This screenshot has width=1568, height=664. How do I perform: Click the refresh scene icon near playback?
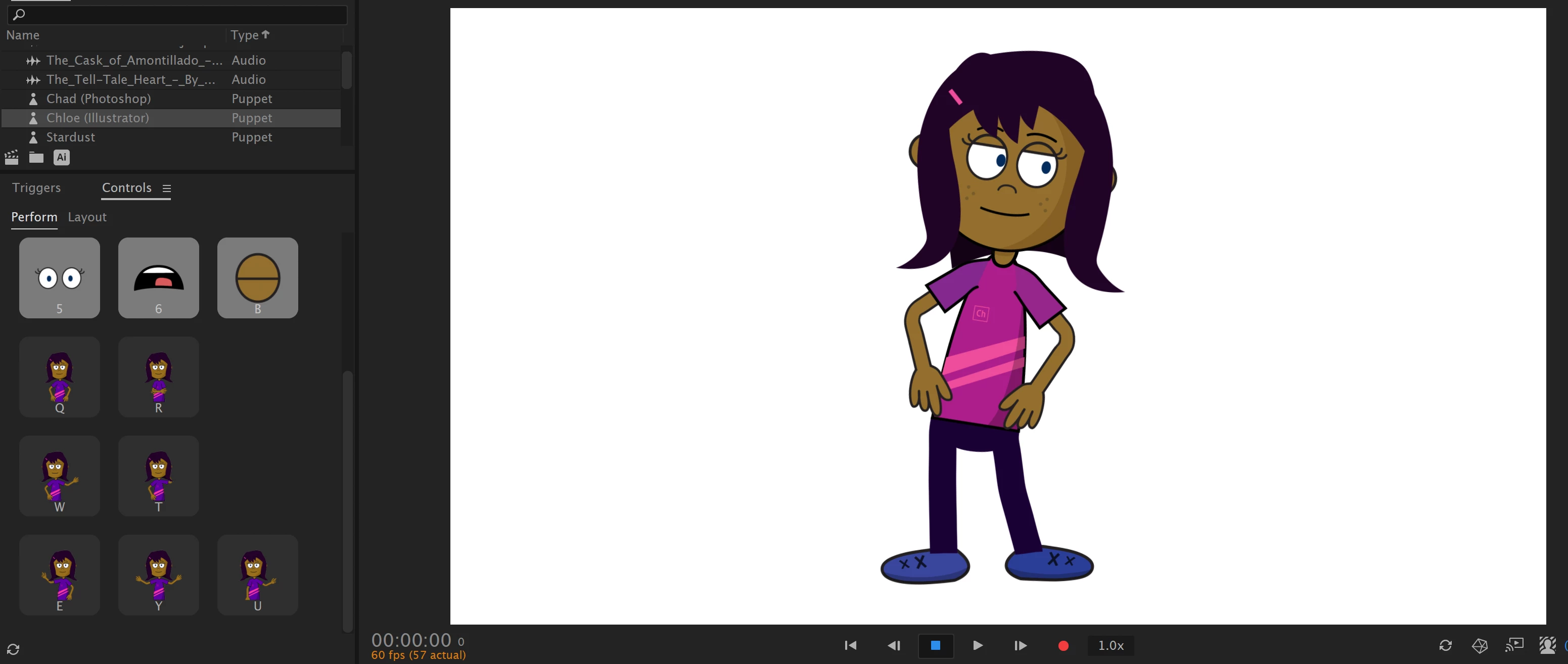1445,645
